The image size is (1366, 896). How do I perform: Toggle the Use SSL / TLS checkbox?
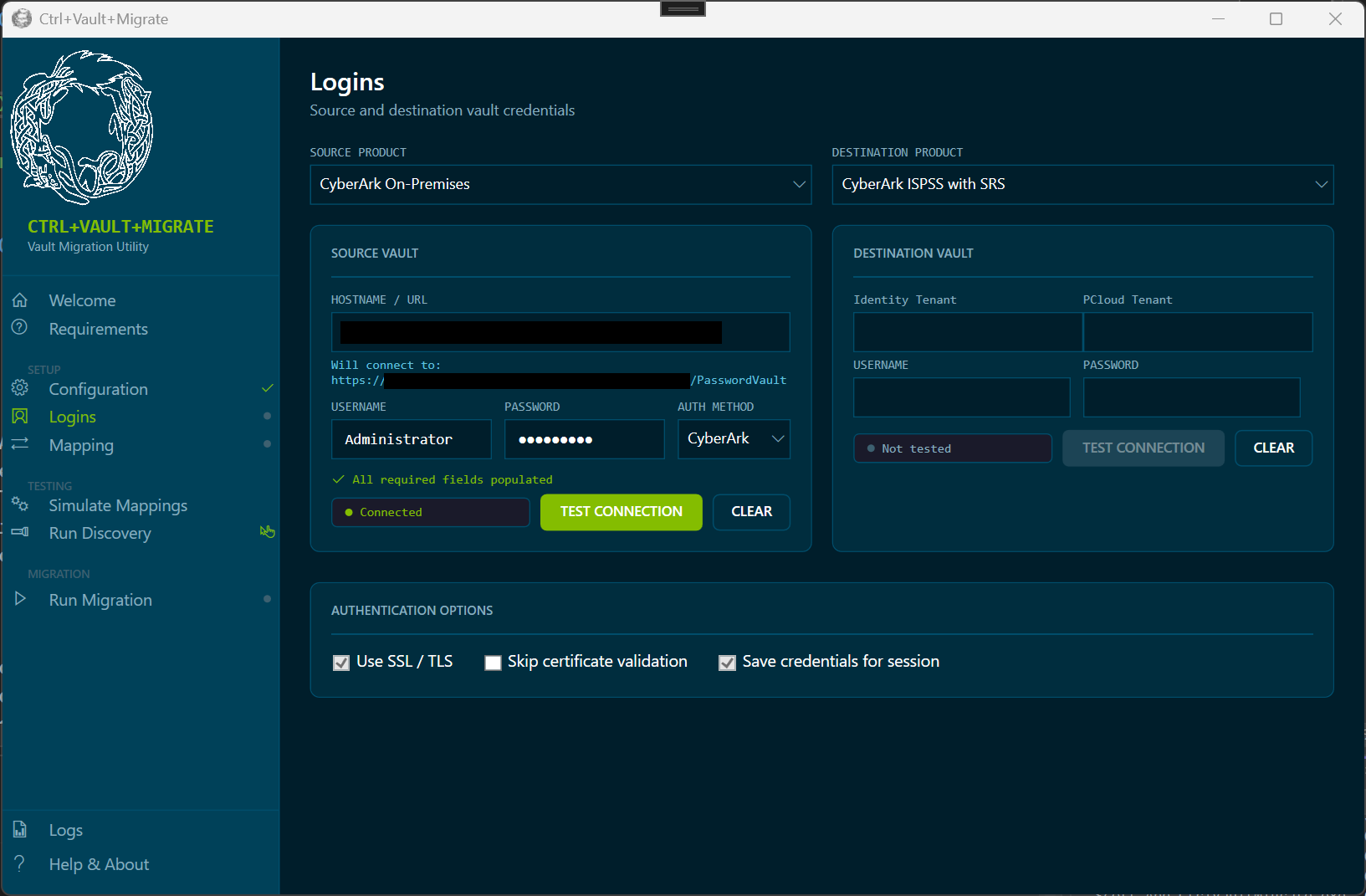(x=341, y=663)
